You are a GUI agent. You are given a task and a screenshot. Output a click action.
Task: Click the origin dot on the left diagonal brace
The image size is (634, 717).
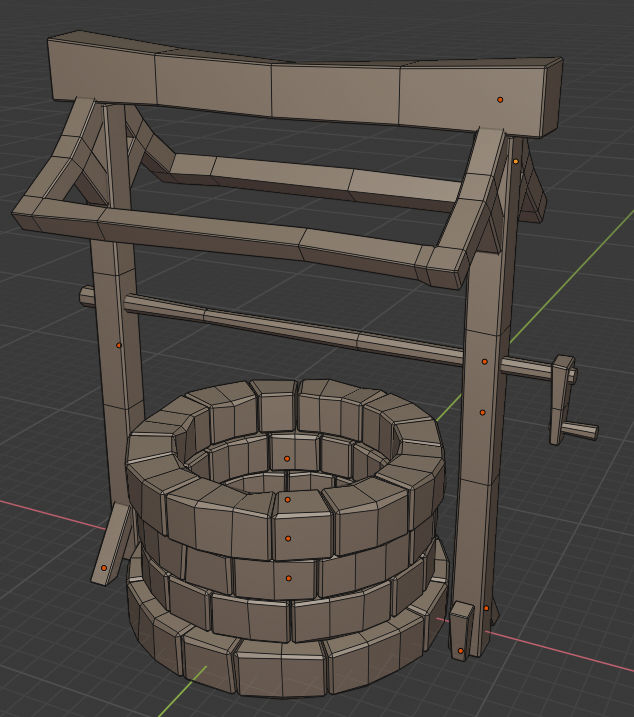pyautogui.click(x=104, y=568)
